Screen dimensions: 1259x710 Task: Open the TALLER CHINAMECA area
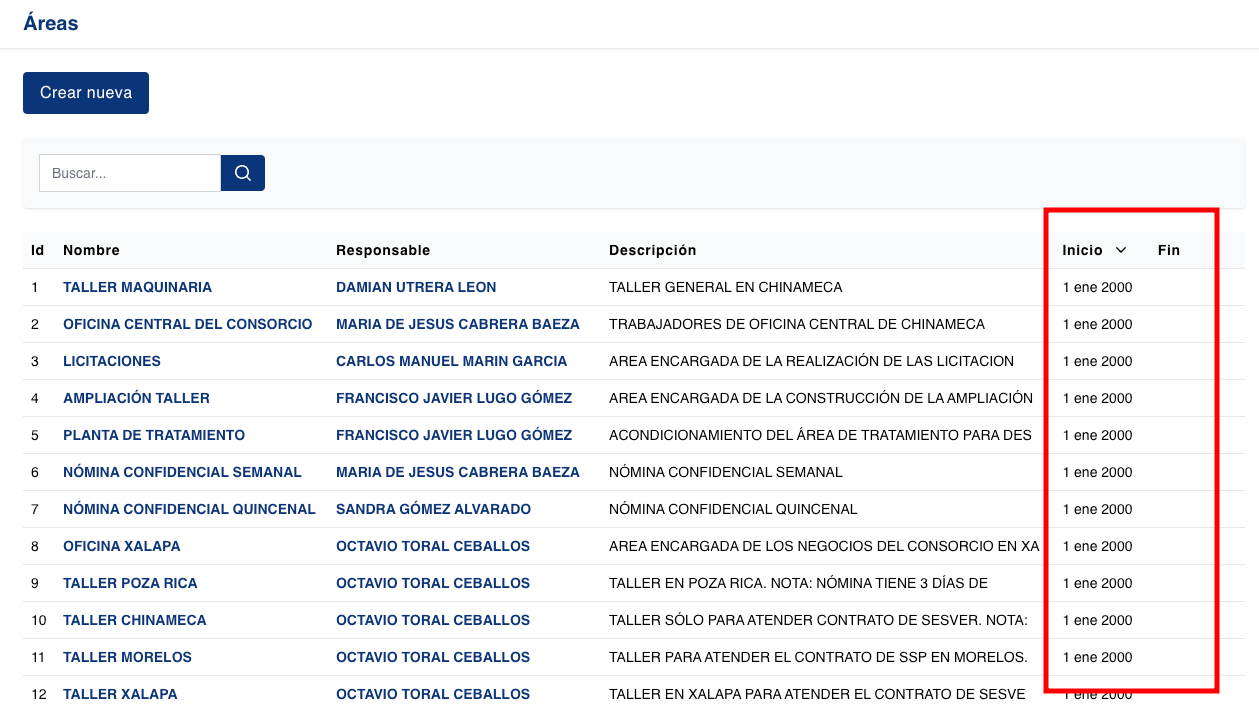pyautogui.click(x=134, y=620)
